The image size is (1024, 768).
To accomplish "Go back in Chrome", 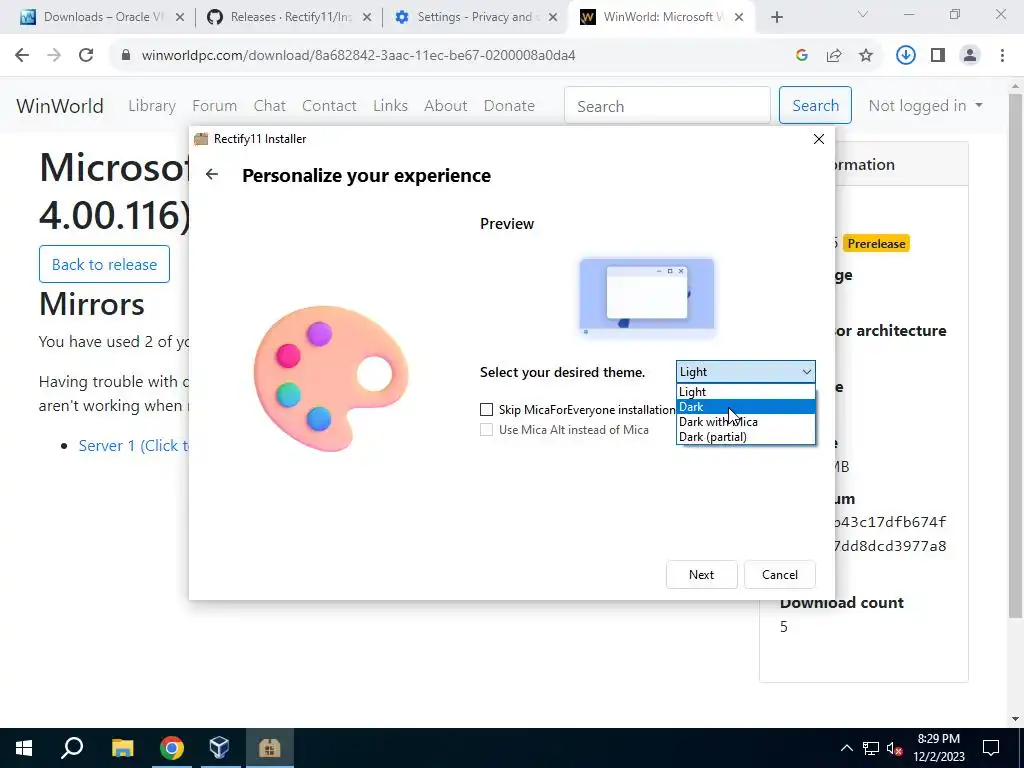I will [x=22, y=56].
